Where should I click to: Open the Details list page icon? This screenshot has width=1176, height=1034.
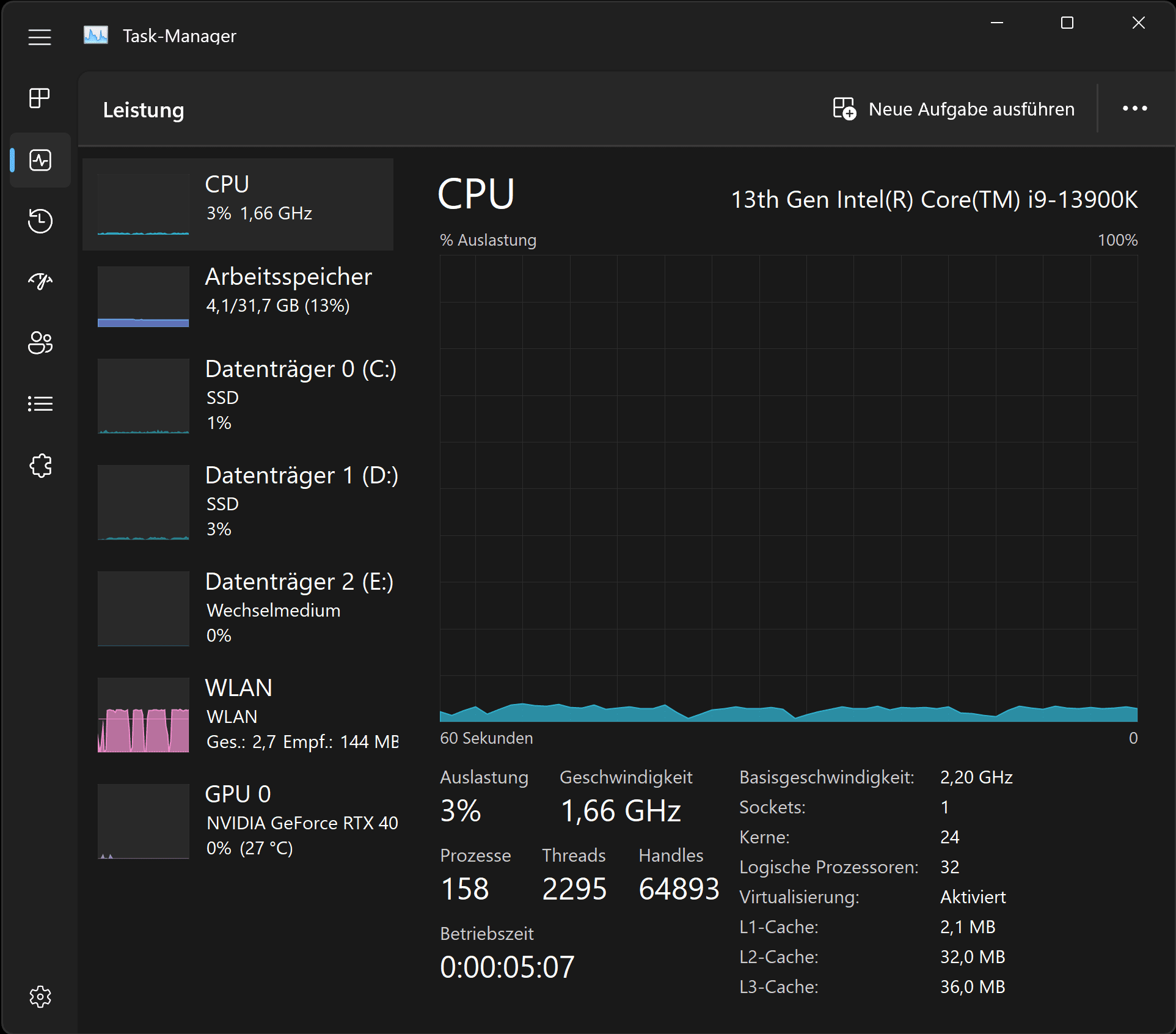click(x=40, y=404)
